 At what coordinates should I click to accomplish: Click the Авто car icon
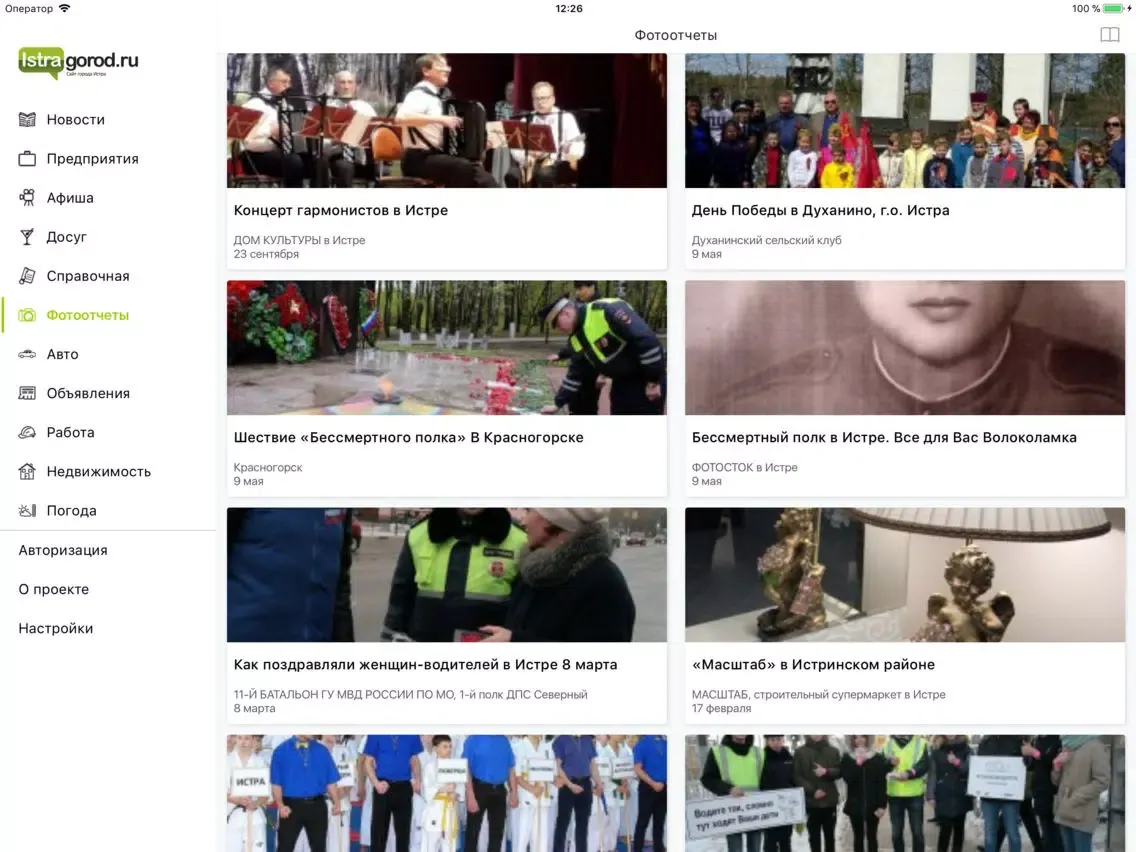click(27, 354)
